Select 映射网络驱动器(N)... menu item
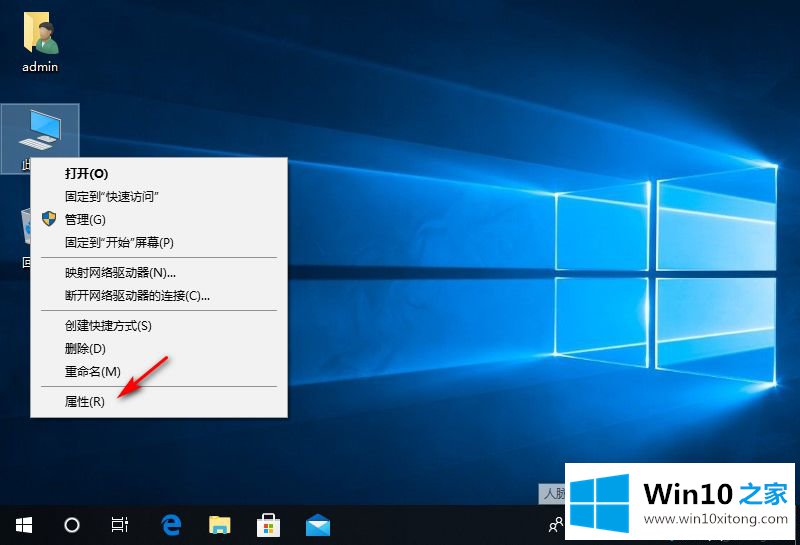The width and height of the screenshot is (800, 545). pos(120,272)
